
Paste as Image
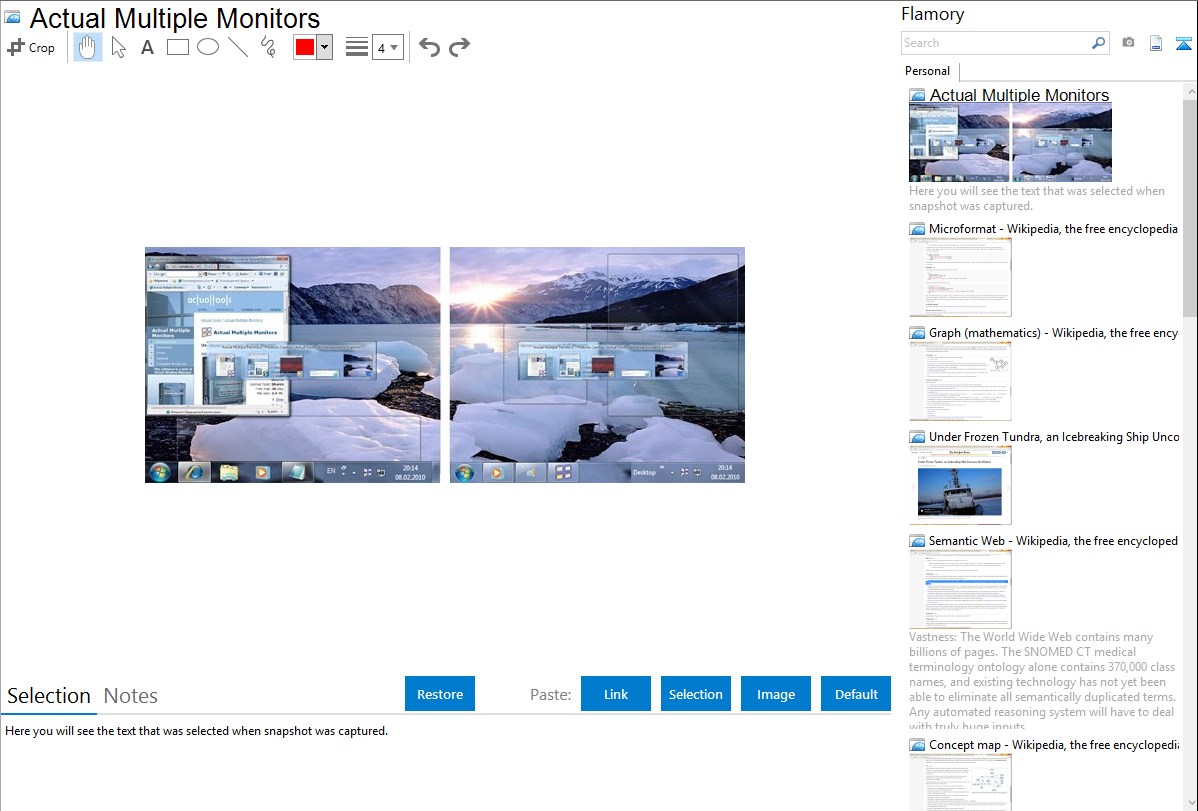click(x=775, y=694)
